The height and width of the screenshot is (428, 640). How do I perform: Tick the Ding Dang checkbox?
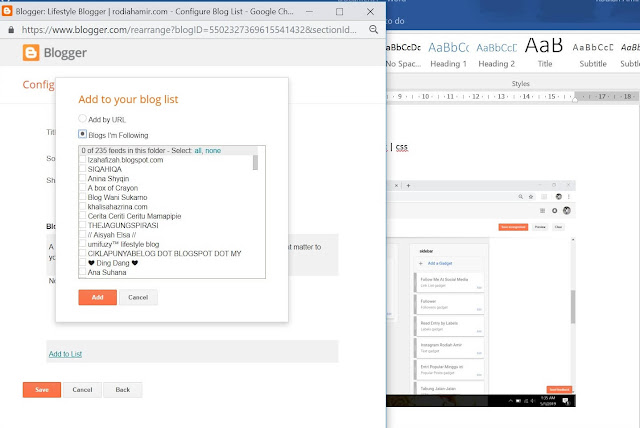pyautogui.click(x=82, y=263)
